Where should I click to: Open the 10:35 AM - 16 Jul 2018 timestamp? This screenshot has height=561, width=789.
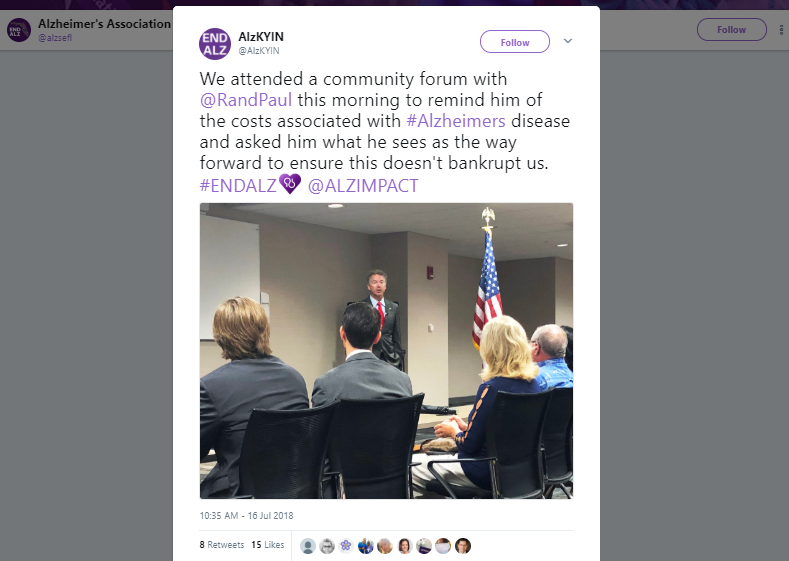click(x=246, y=516)
